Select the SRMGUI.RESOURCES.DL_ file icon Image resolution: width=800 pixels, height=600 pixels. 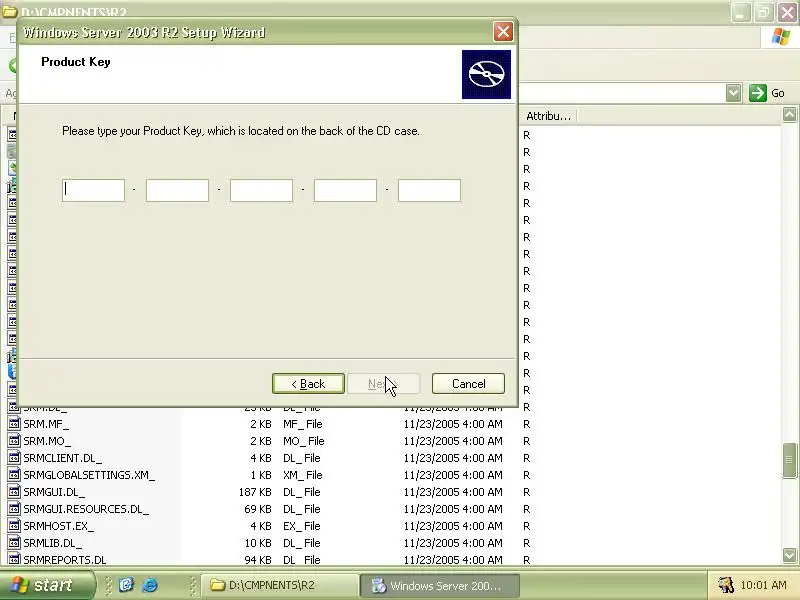pos(14,509)
